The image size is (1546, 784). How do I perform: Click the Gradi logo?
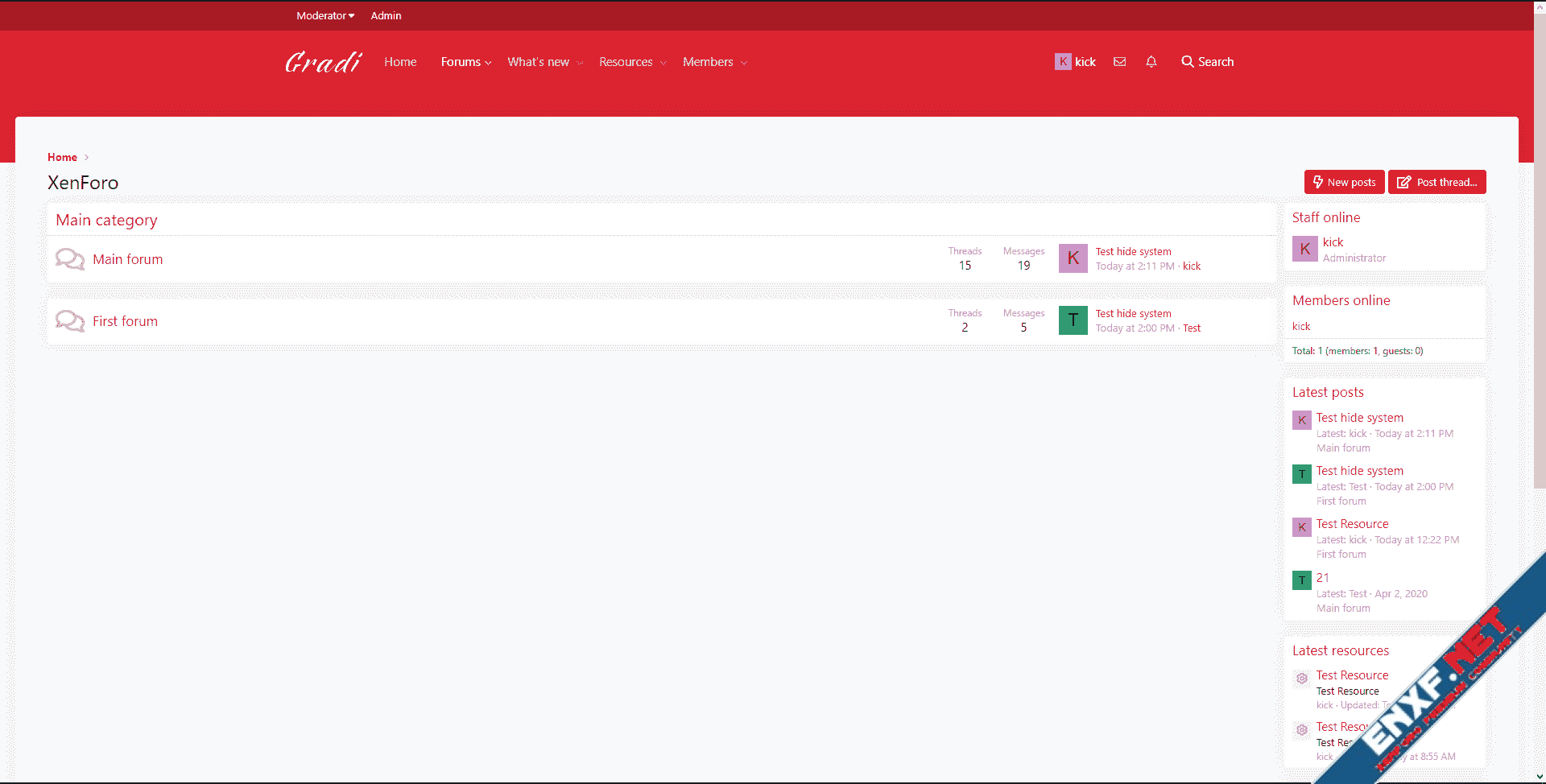point(323,62)
